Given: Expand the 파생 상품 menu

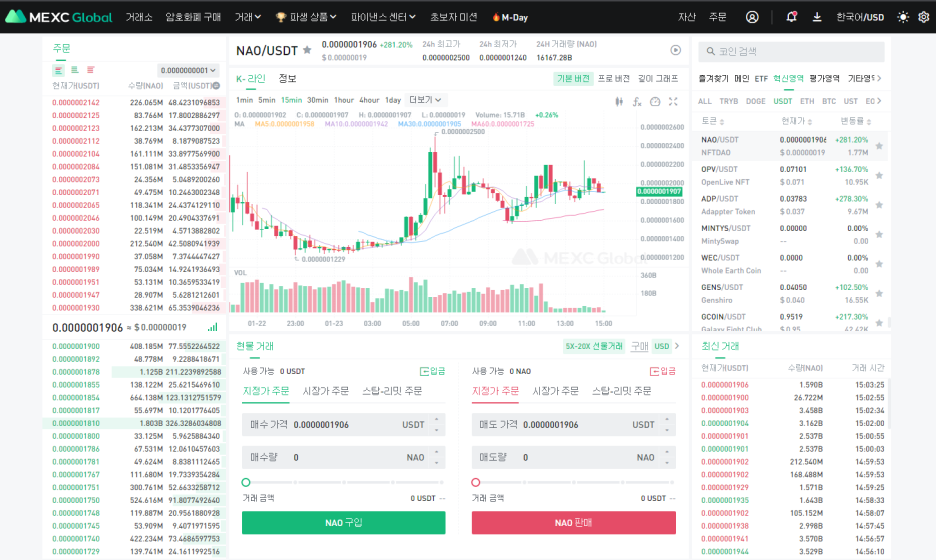Looking at the screenshot, I should tap(306, 17).
